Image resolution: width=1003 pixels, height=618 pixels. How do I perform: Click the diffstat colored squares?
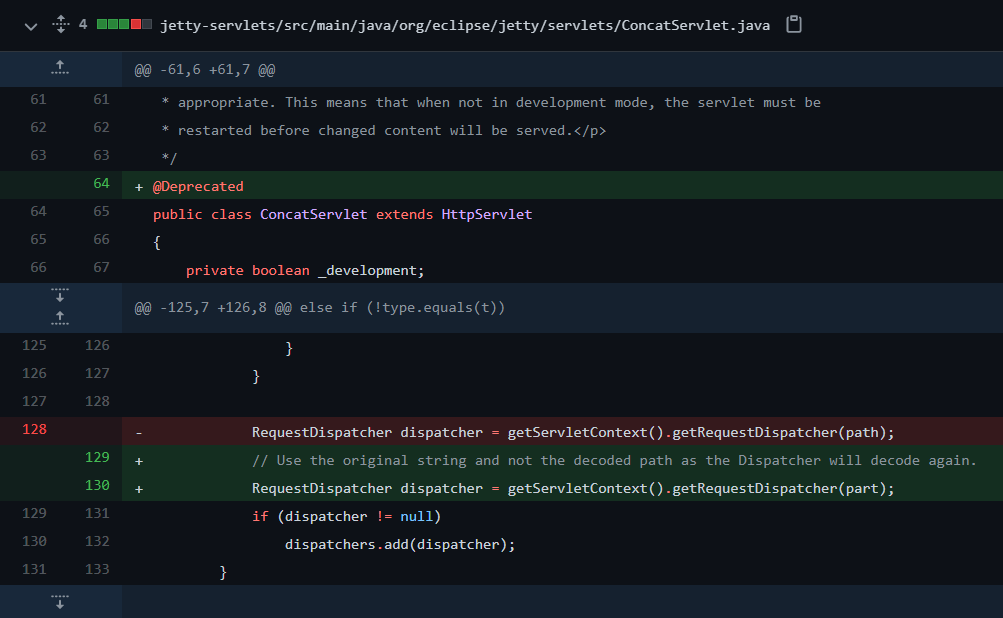click(x=125, y=25)
